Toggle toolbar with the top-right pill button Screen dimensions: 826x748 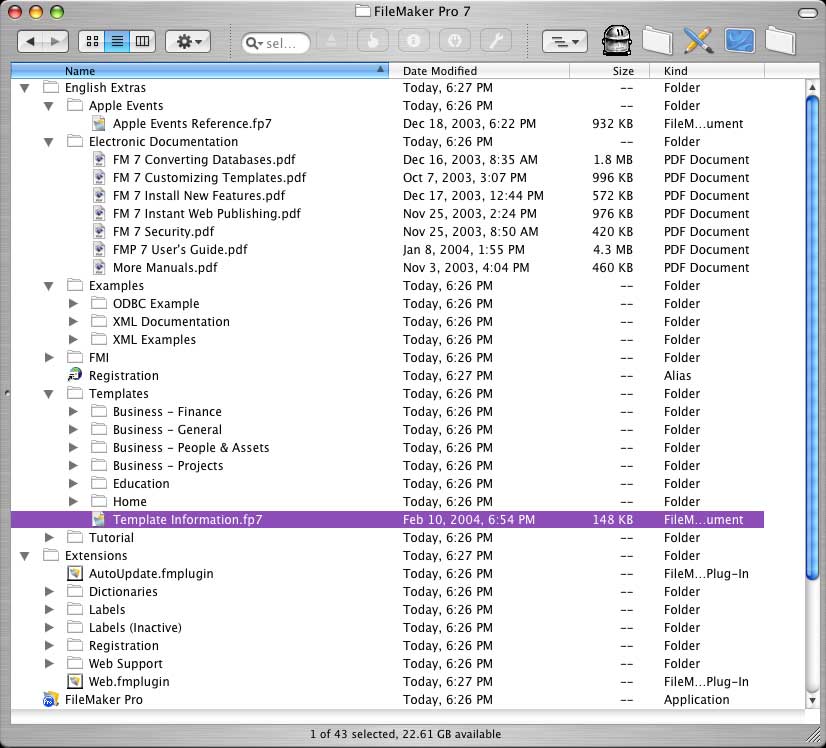[x=808, y=13]
